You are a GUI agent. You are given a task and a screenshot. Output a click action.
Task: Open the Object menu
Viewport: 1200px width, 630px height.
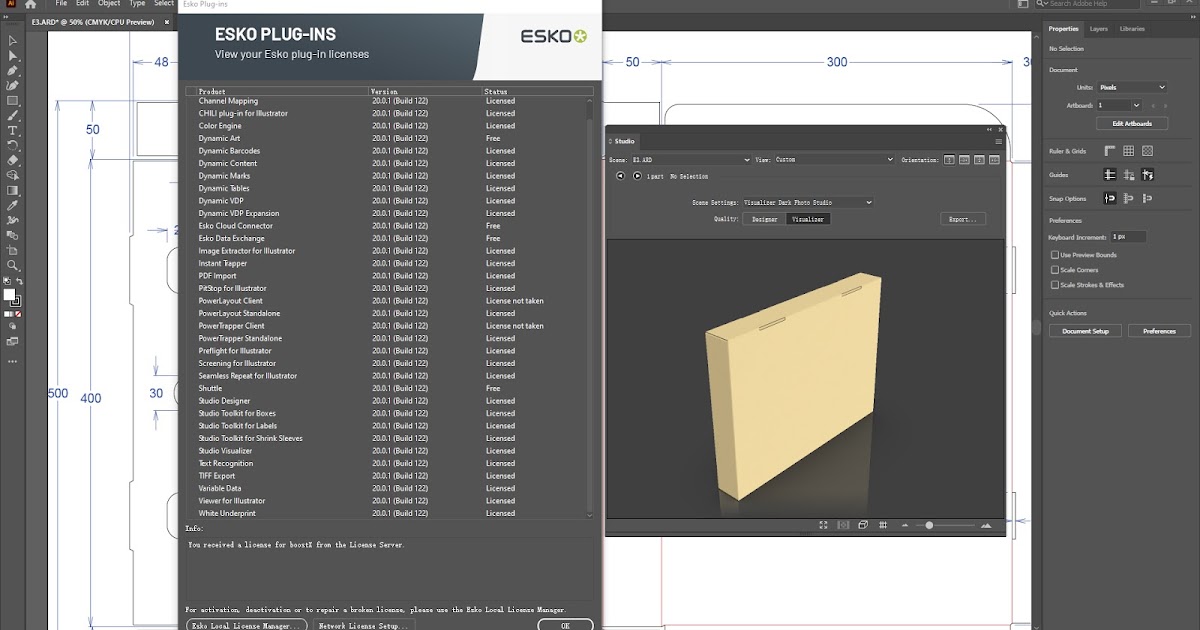[x=109, y=3]
